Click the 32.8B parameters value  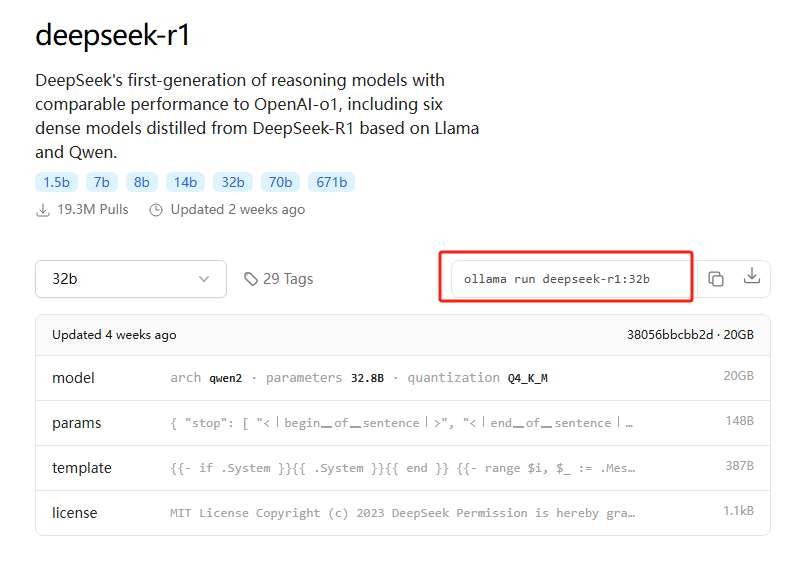pos(367,378)
